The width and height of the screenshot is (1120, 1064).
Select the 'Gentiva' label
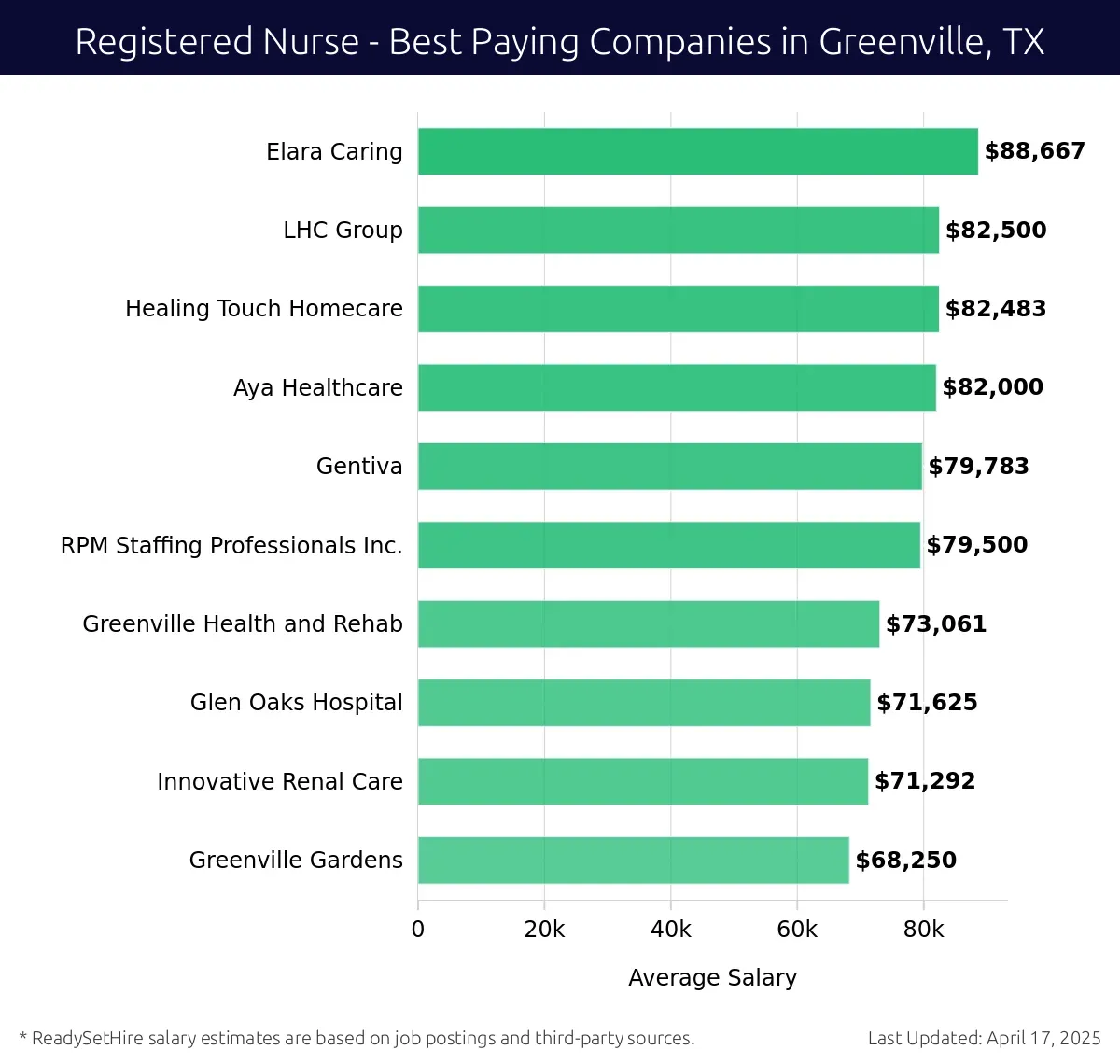(x=359, y=466)
